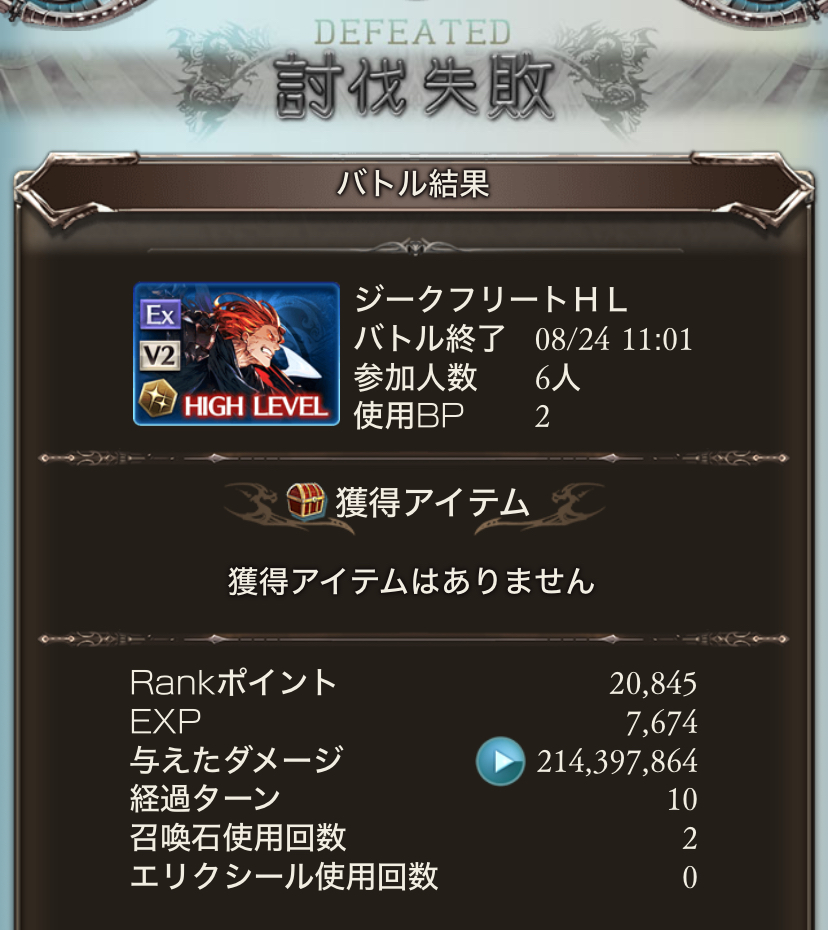Click the damage value 214,397,864
This screenshot has width=828, height=930.
(617, 761)
